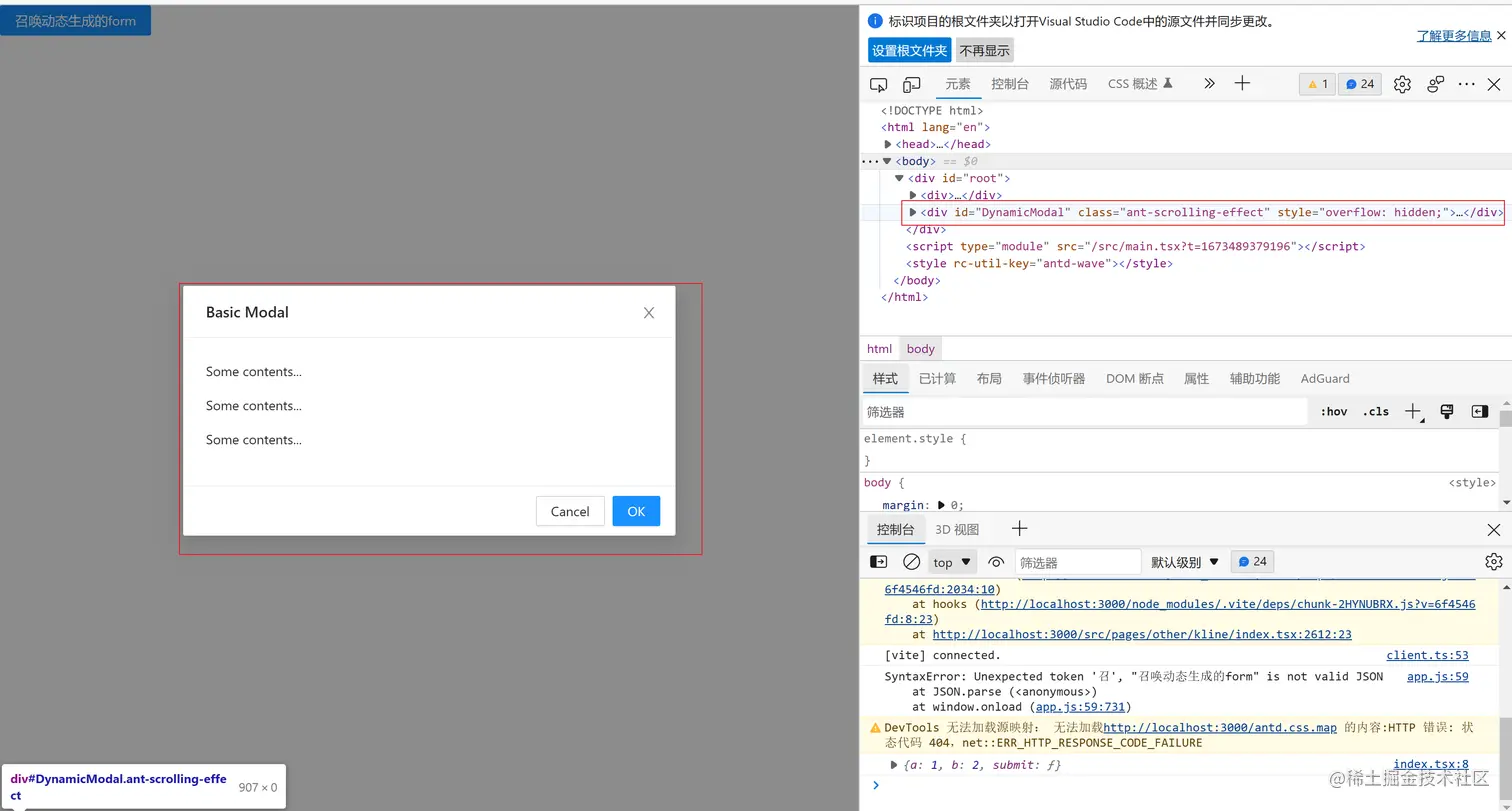Viewport: 1512px width, 811px height.
Task: Select the body breadcrumb item
Action: pyautogui.click(x=921, y=349)
